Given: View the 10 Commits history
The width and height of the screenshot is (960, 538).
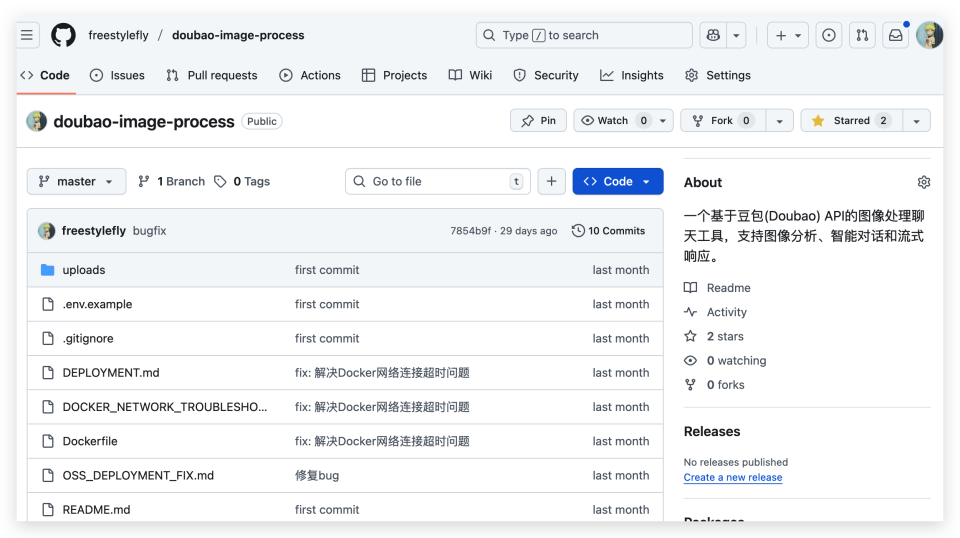Looking at the screenshot, I should (x=608, y=231).
